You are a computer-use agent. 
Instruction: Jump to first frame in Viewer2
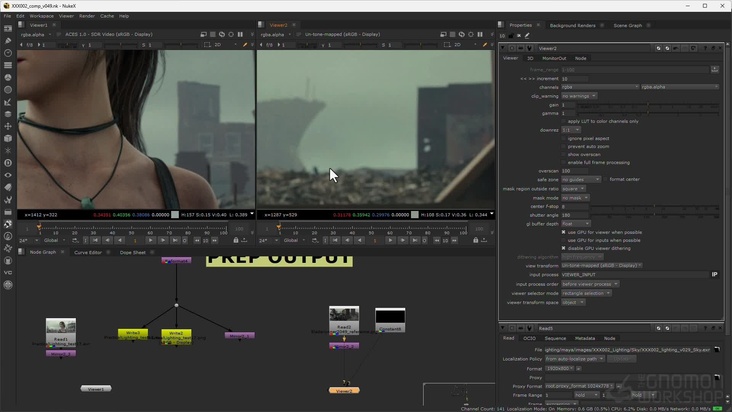(335, 240)
